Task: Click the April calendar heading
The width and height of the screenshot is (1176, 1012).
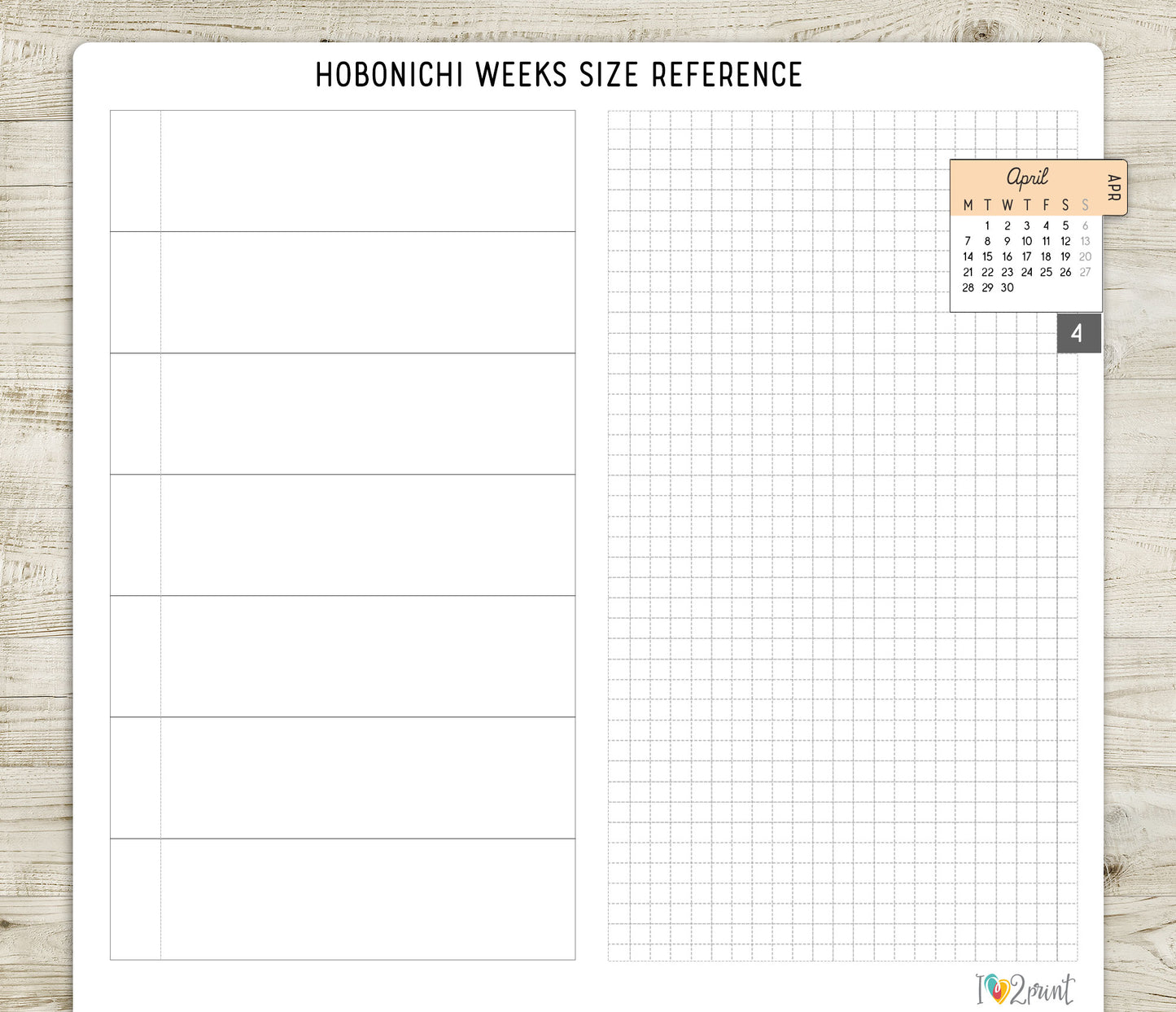Action: point(1026,177)
